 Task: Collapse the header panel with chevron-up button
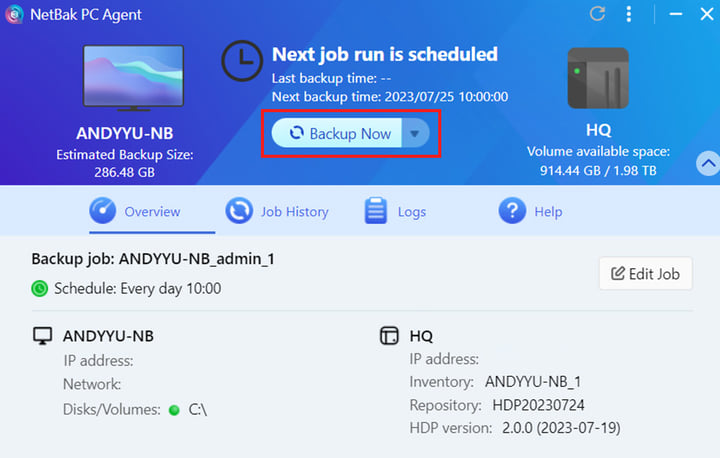pos(708,163)
